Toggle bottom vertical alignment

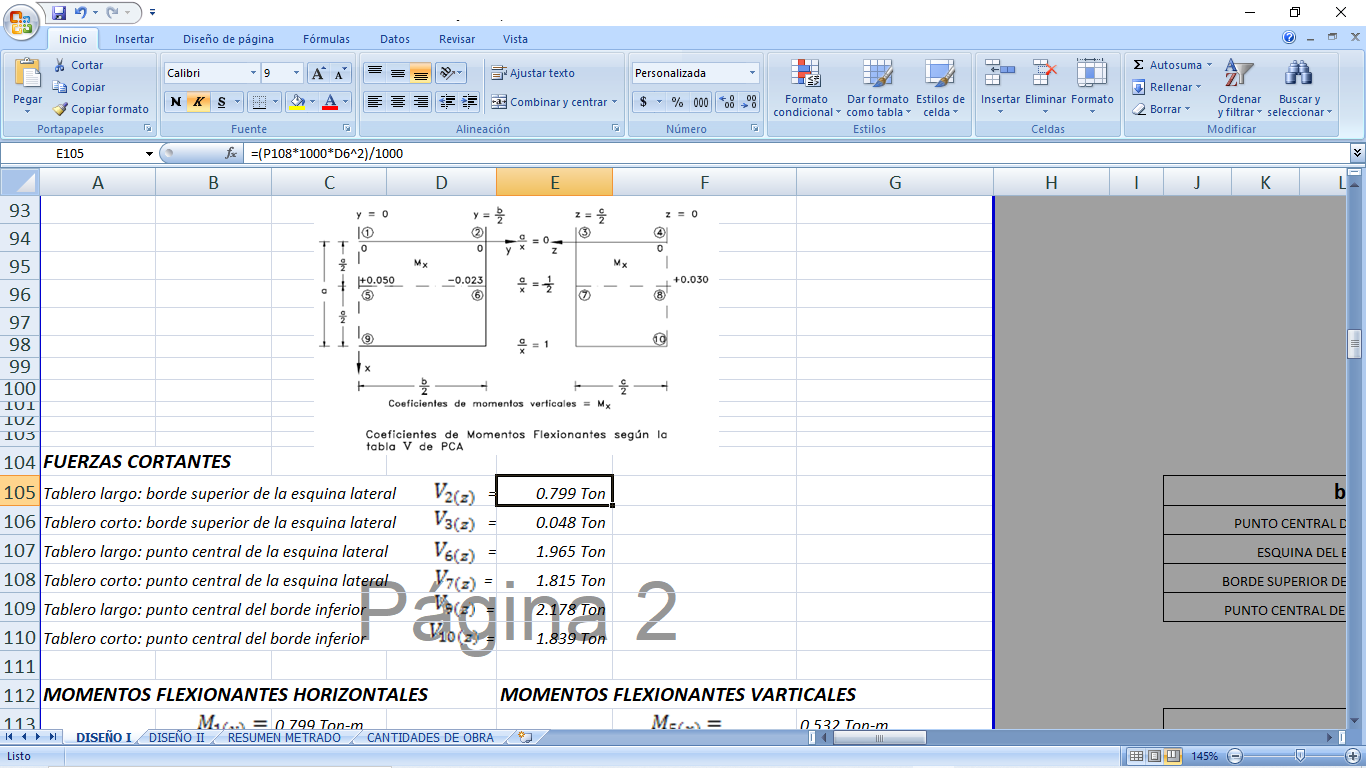tap(420, 73)
